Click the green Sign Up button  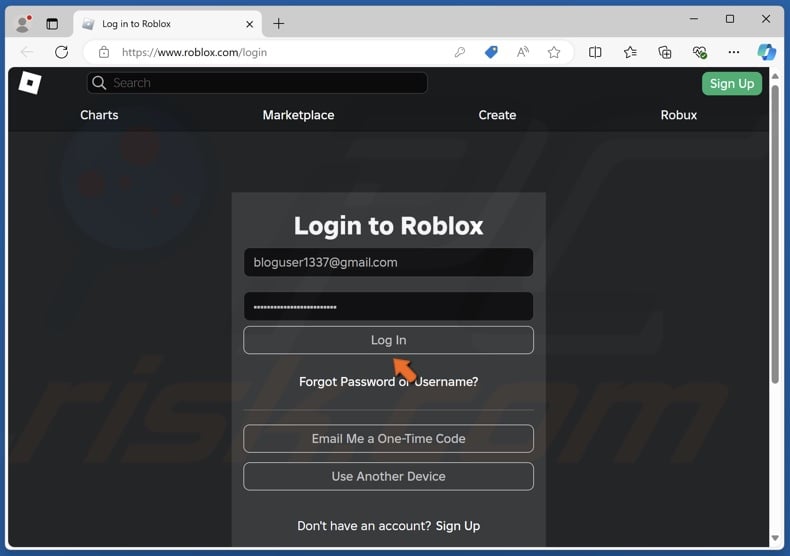[732, 84]
